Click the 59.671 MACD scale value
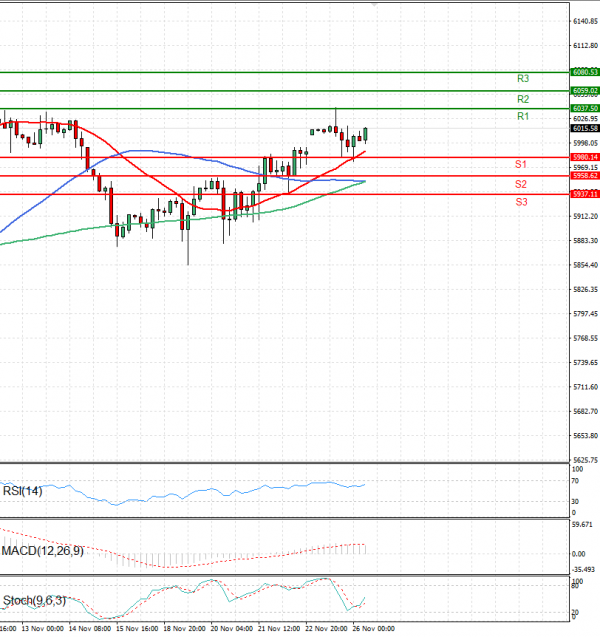 [582, 524]
